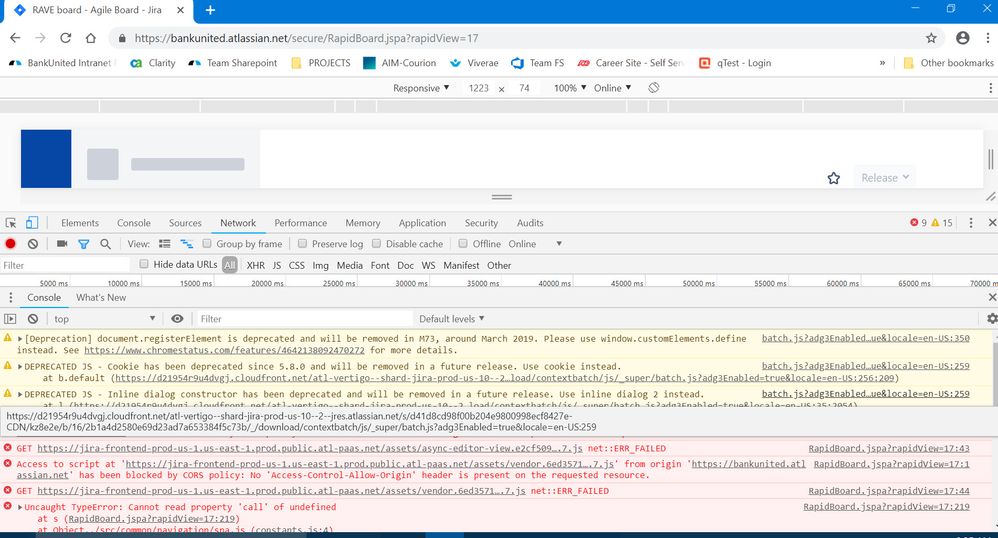
Task: Open the Default levels dropdown
Action: click(x=451, y=319)
